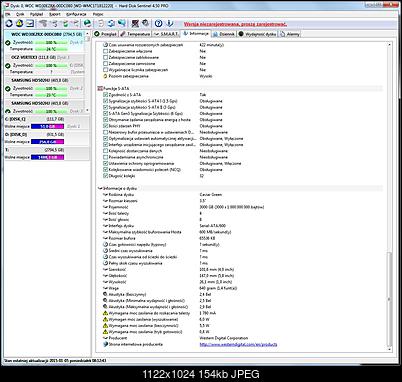The image size is (402, 382).
Task: Click the Rozmiar bufora row label
Action: (x=122, y=238)
